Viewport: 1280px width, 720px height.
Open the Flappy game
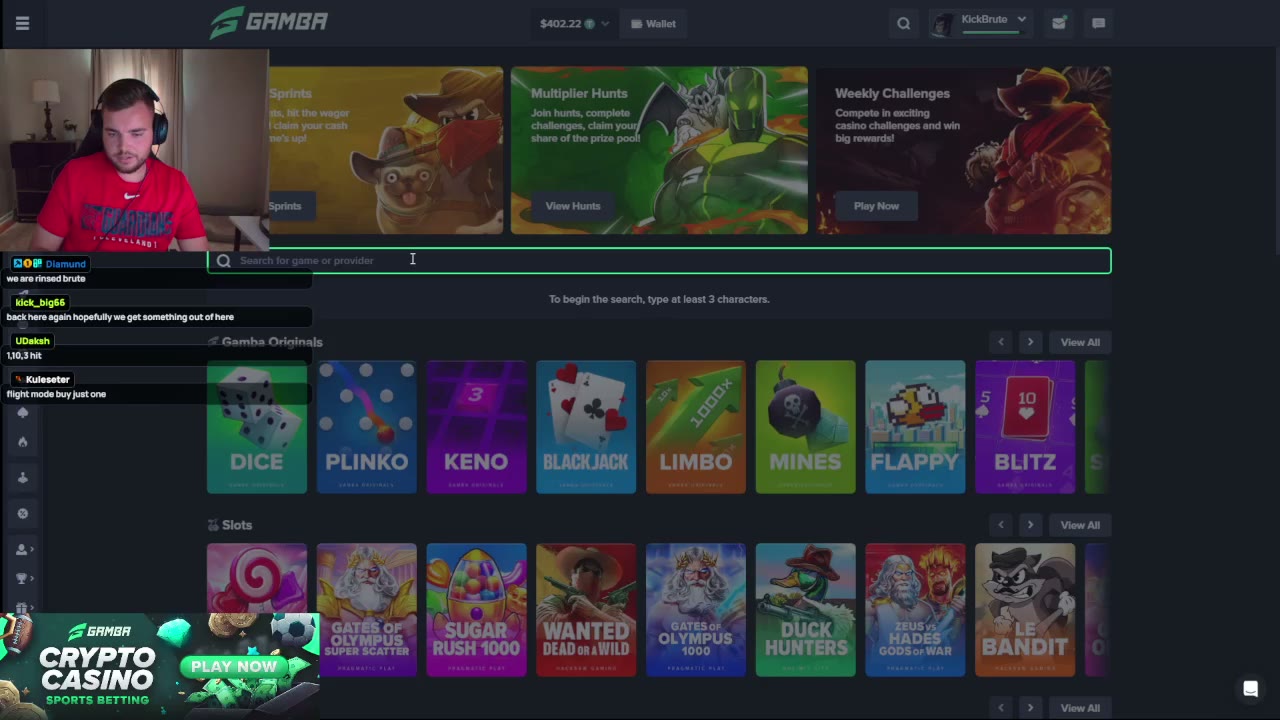point(915,427)
